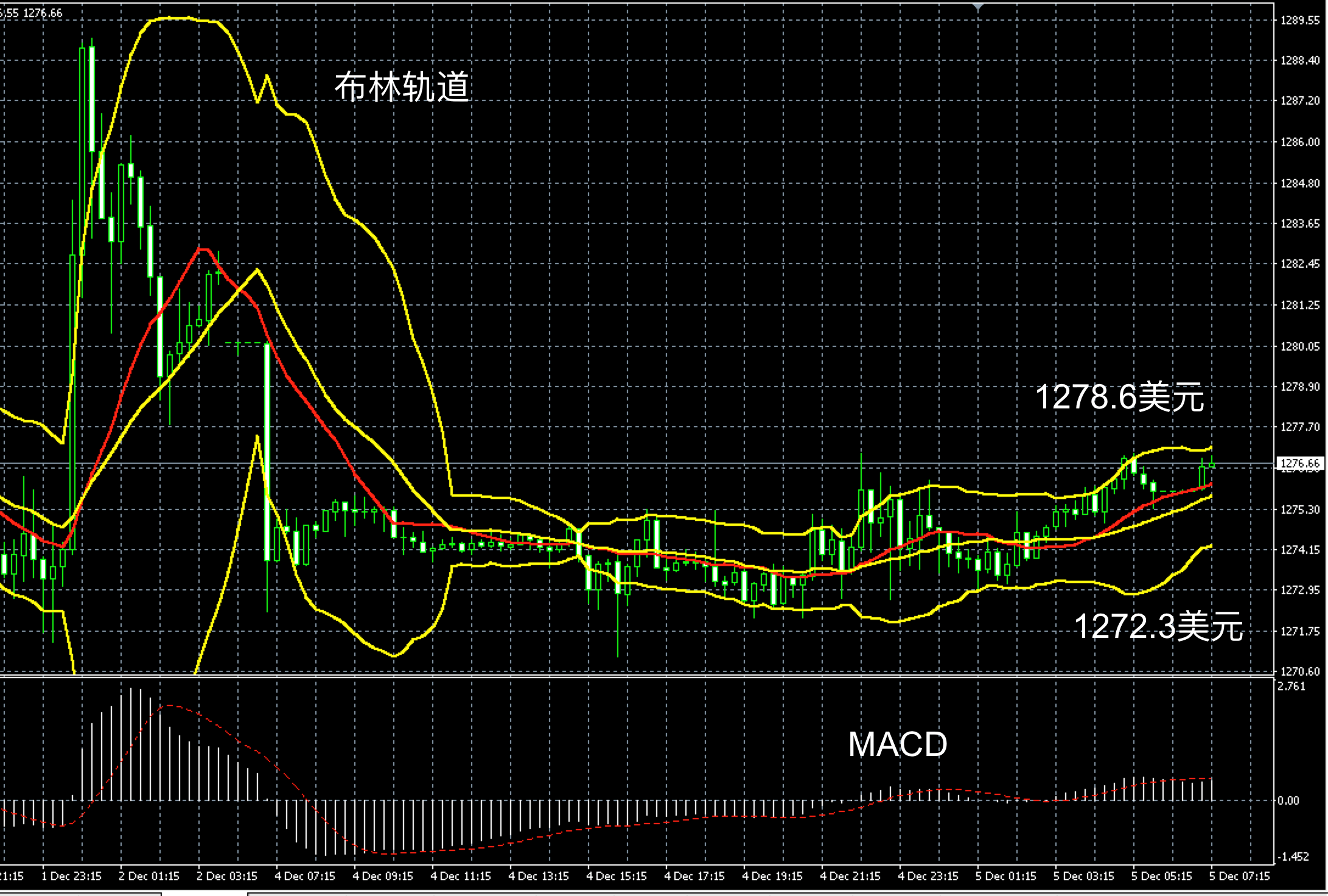The width and height of the screenshot is (1328, 896).
Task: Click the 5 Dec 07:15 time axis label
Action: click(1239, 877)
